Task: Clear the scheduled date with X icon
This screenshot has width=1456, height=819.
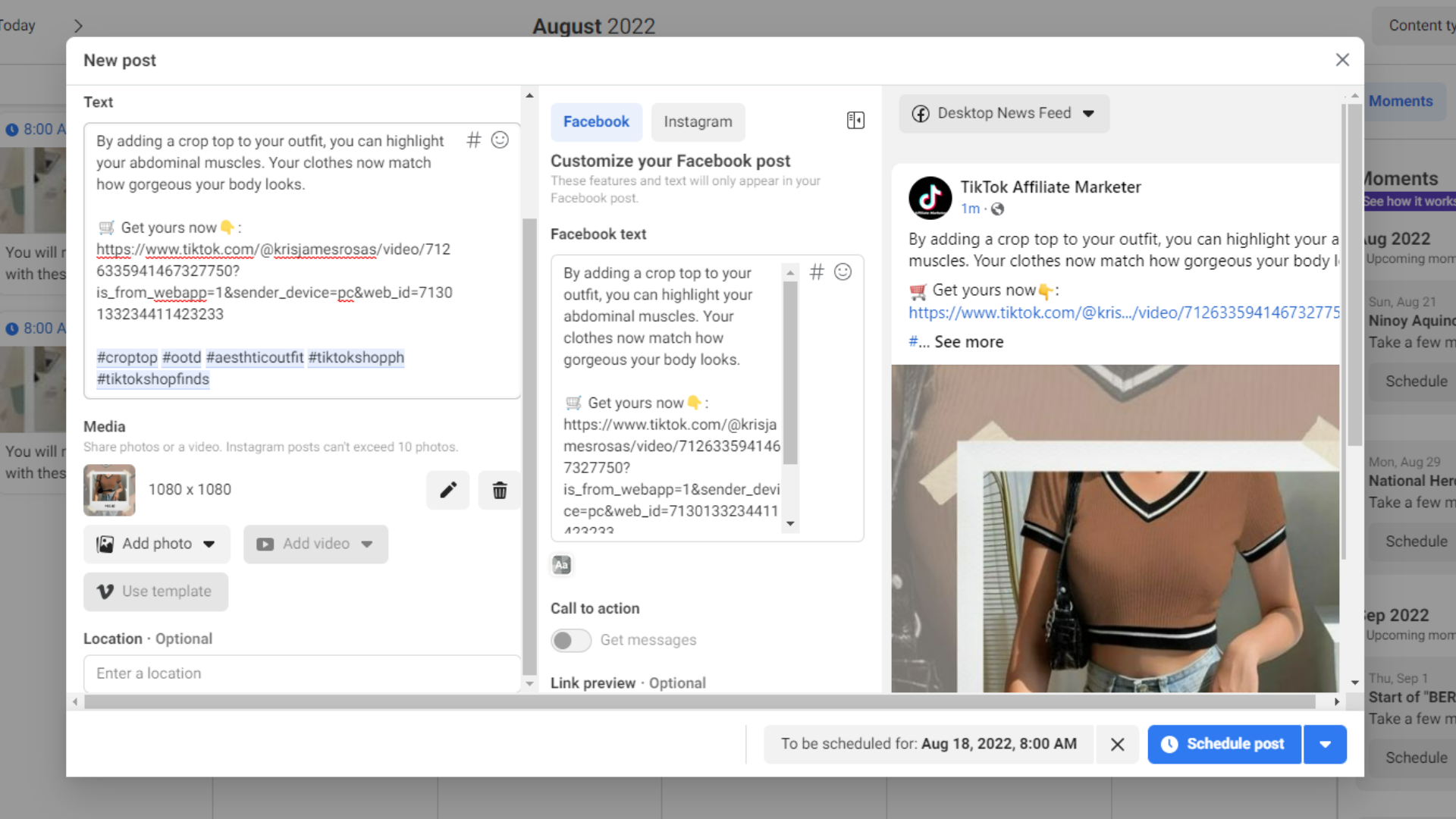Action: click(1117, 744)
